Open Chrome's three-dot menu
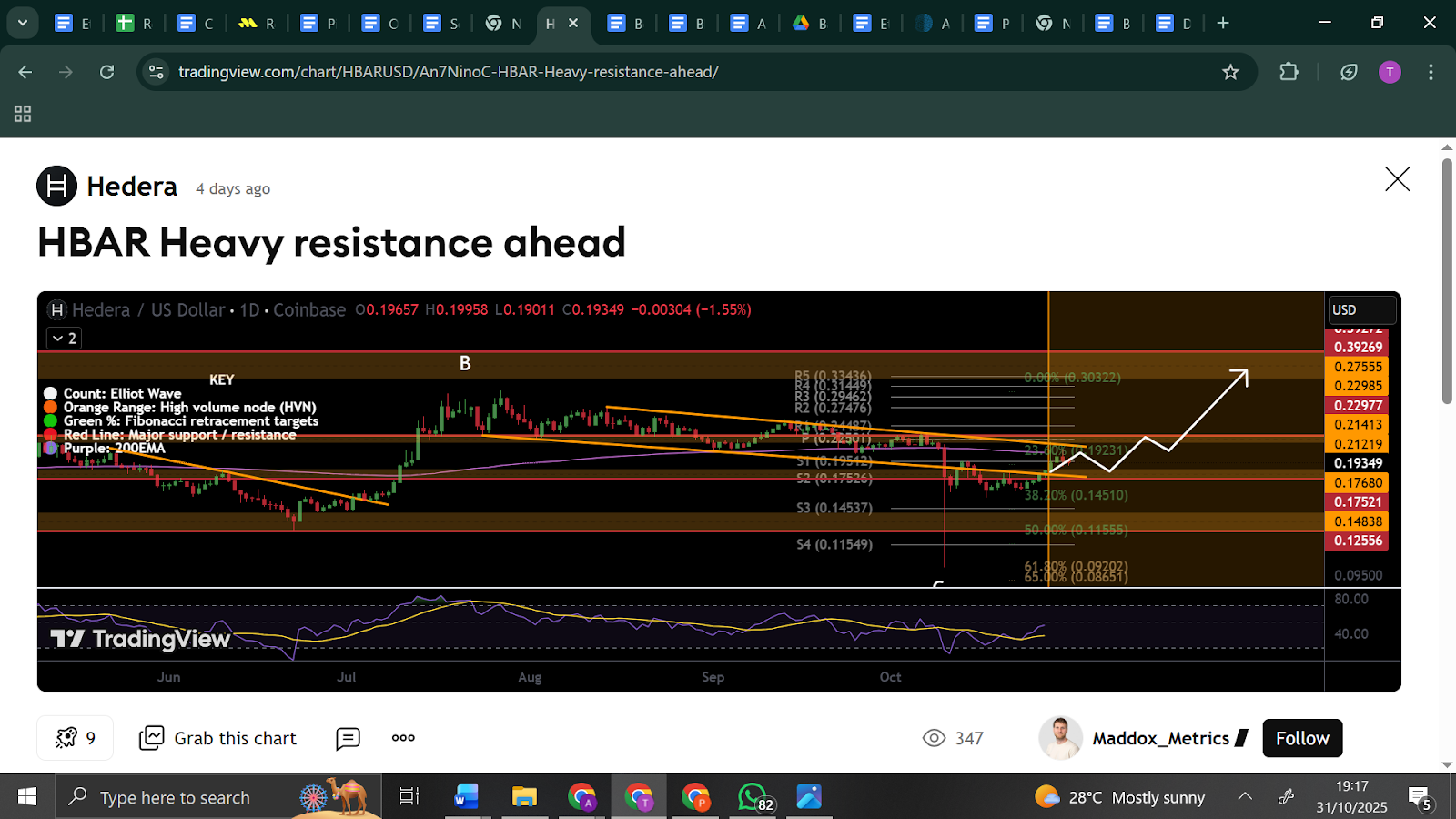This screenshot has height=819, width=1456. [1431, 72]
